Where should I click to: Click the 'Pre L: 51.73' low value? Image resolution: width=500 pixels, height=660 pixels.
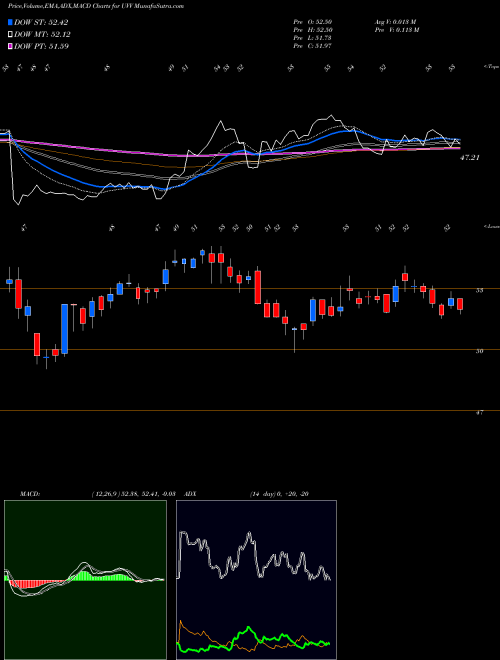[x=313, y=38]
